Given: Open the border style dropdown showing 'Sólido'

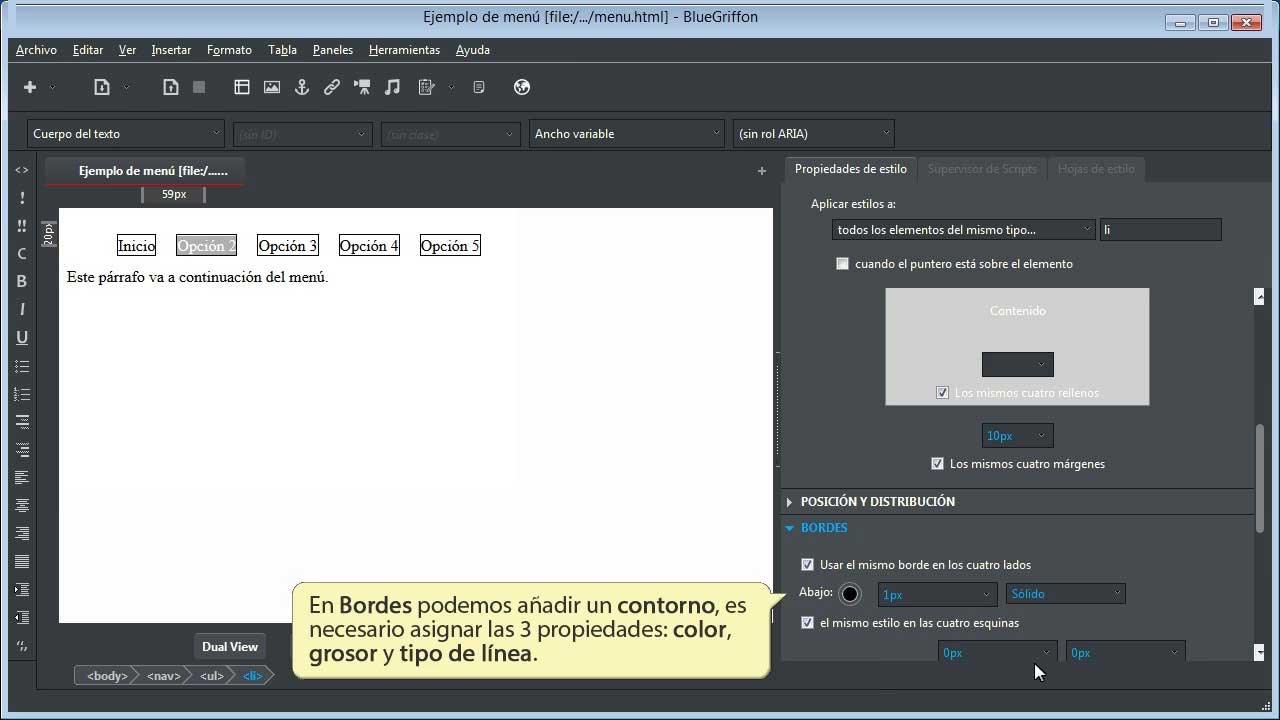Looking at the screenshot, I should (x=1065, y=593).
